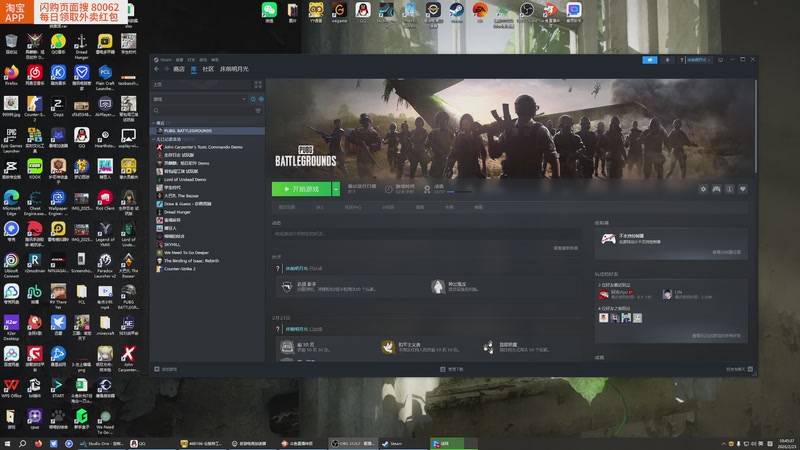Open the OBS Studio icon on desktop top row
This screenshot has height=450, width=800.
pyautogui.click(x=527, y=13)
